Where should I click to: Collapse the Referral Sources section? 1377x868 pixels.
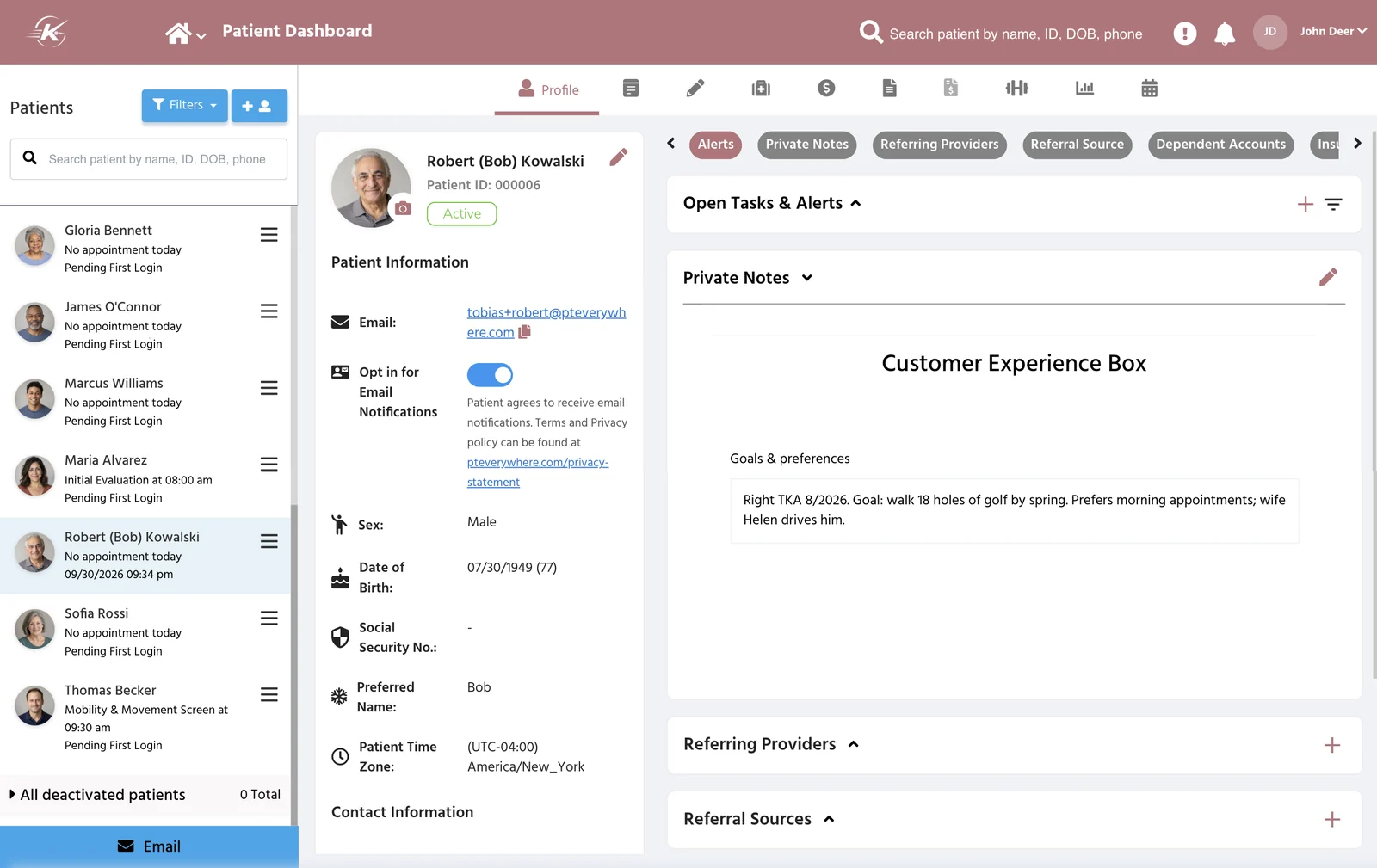829,819
